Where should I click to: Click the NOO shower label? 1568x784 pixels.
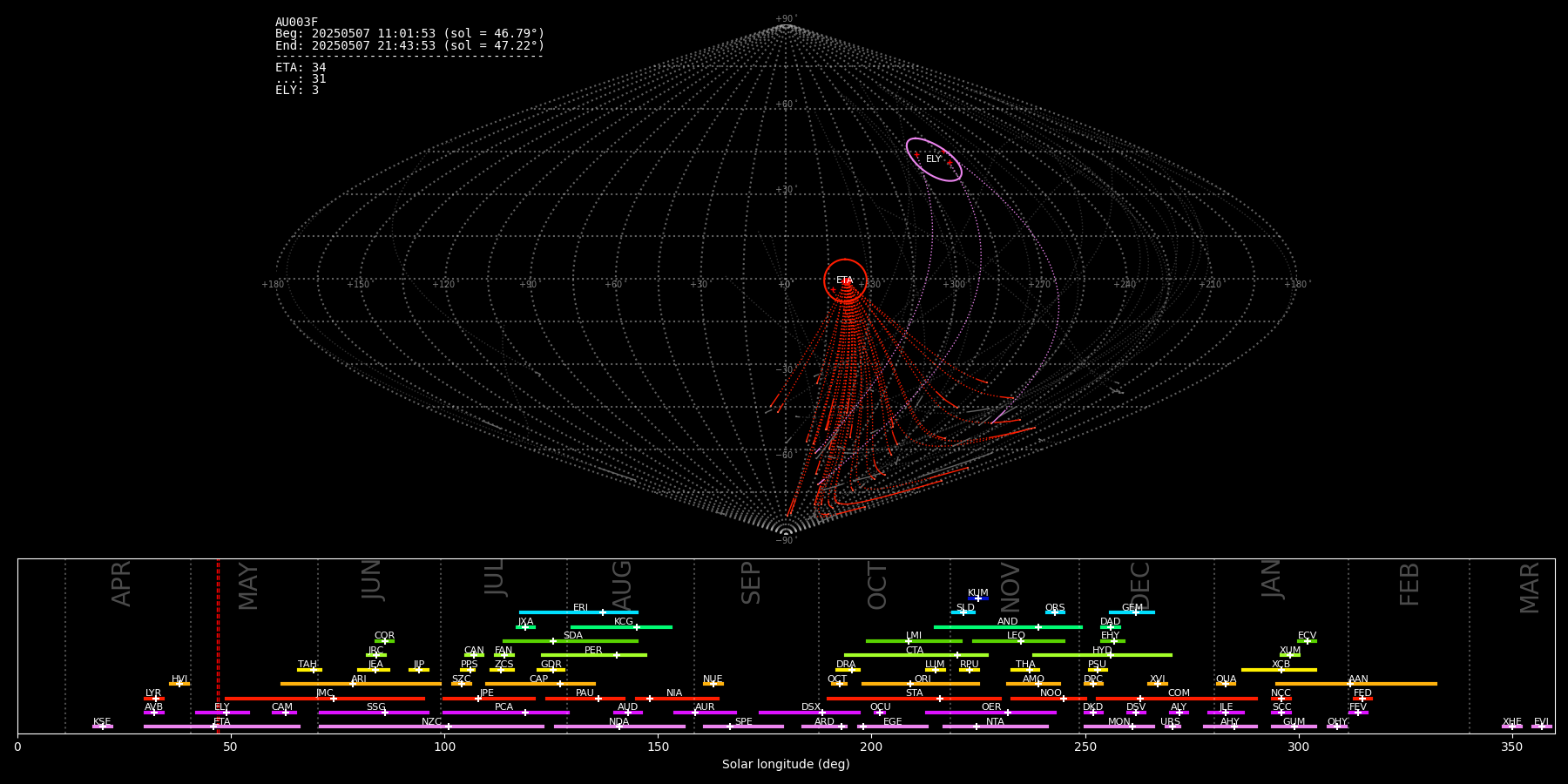pyautogui.click(x=1051, y=693)
